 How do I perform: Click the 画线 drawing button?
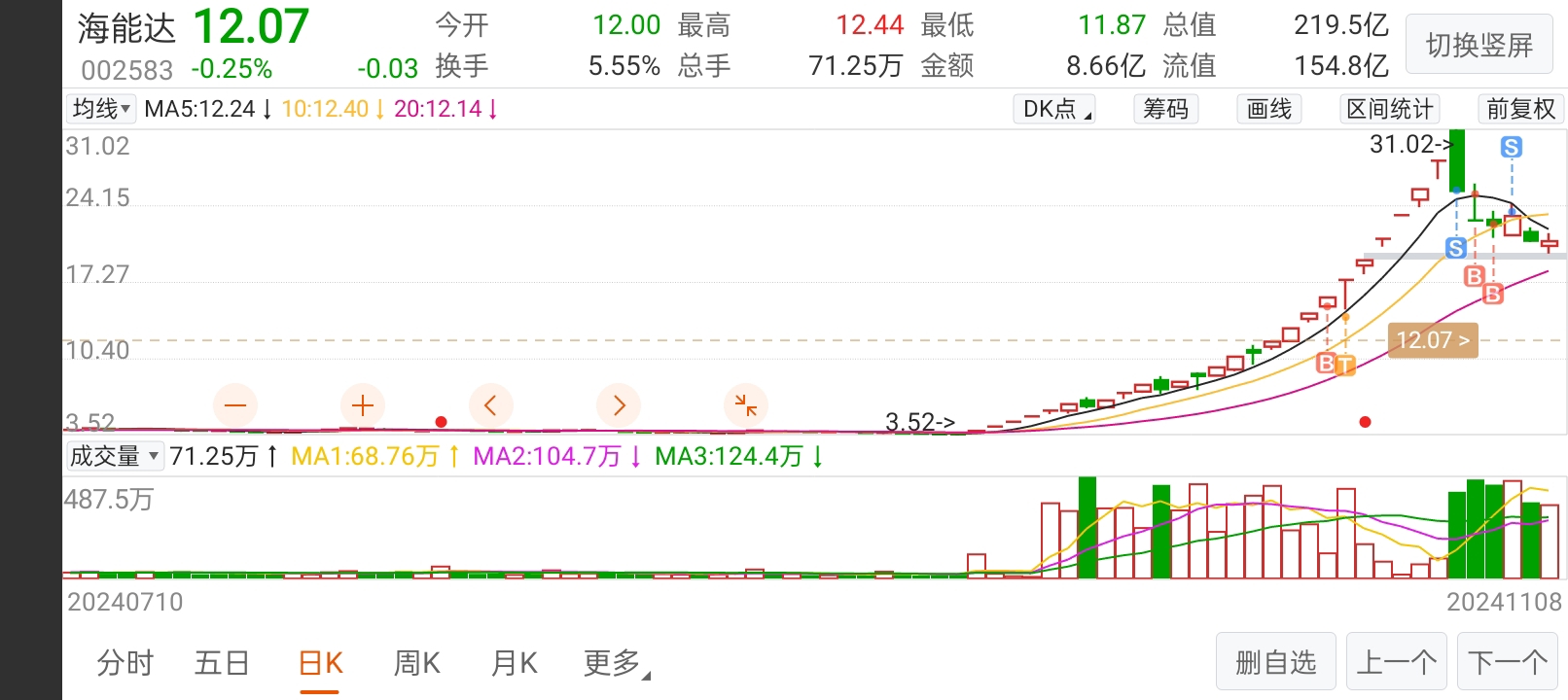[x=1269, y=109]
